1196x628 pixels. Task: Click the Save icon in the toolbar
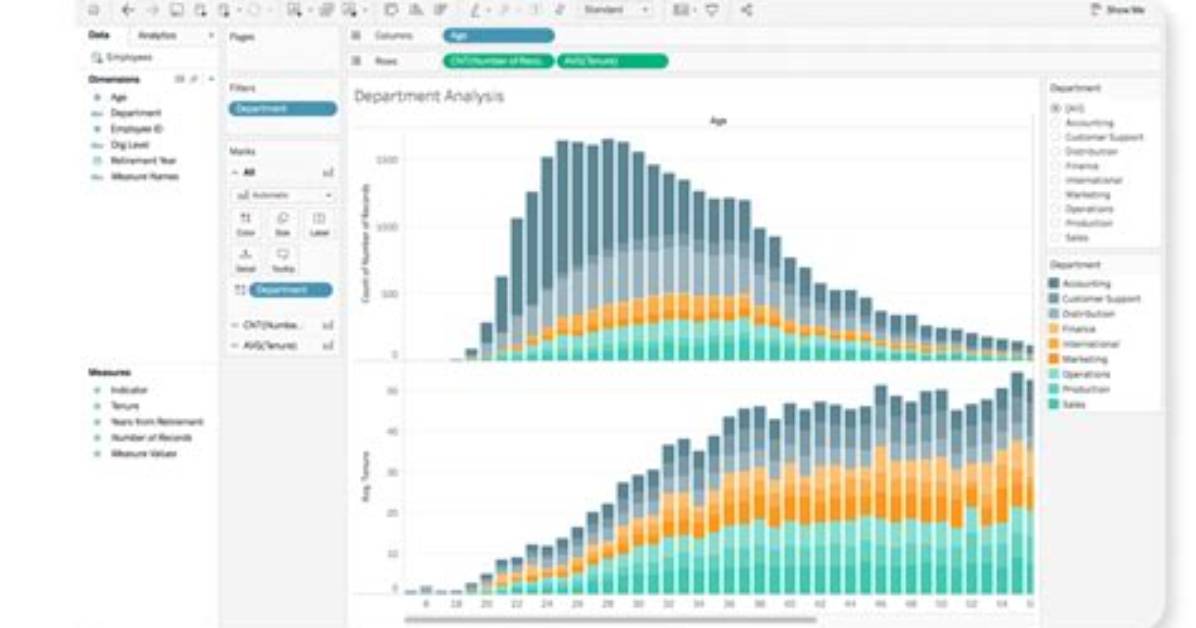coord(176,10)
